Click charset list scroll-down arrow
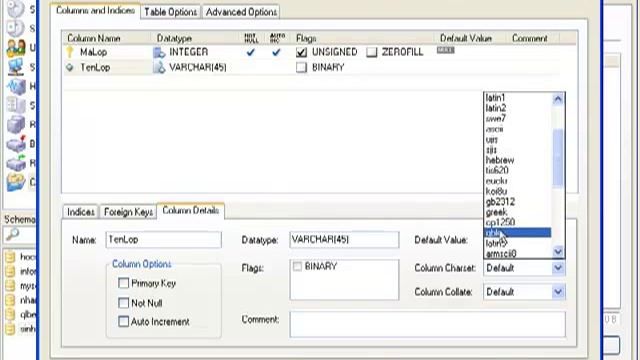Viewport: 640px width, 360px height. (x=558, y=252)
